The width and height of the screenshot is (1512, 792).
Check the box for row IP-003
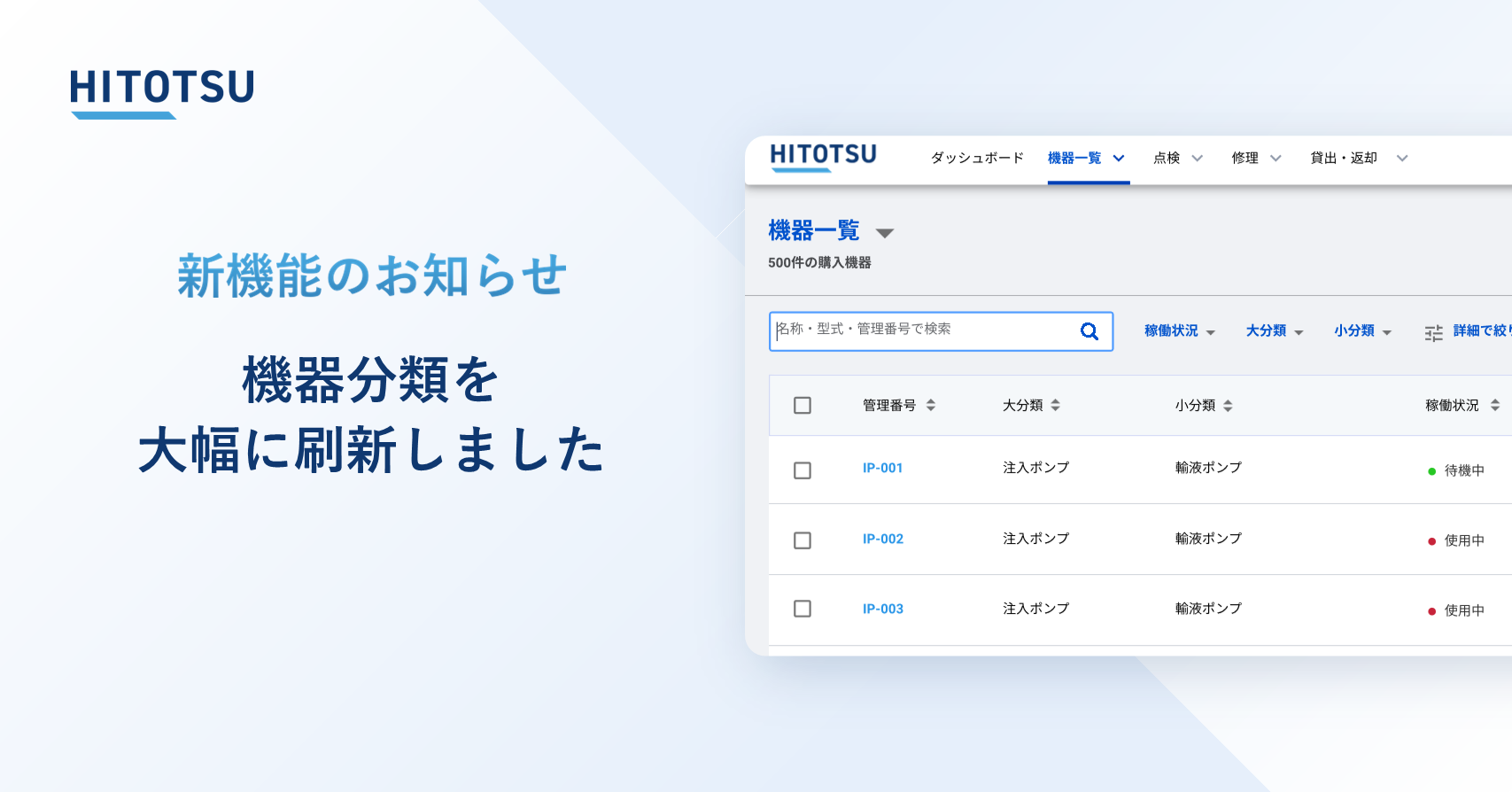coord(803,609)
